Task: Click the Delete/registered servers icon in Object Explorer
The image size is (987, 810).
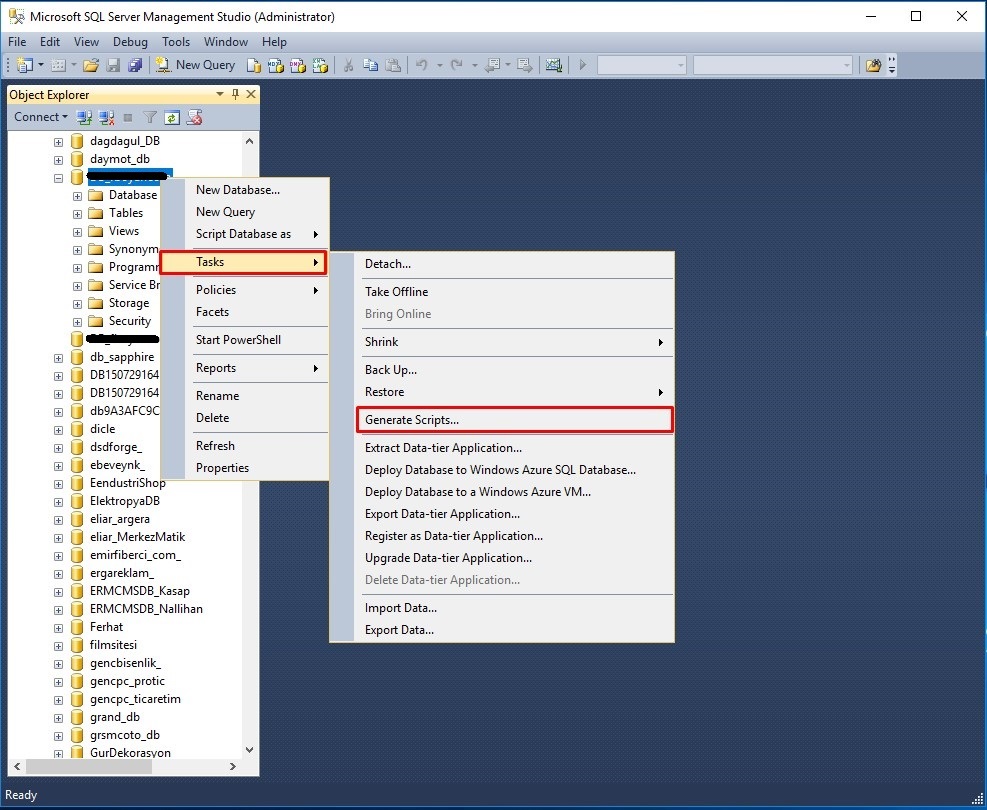Action: (195, 117)
